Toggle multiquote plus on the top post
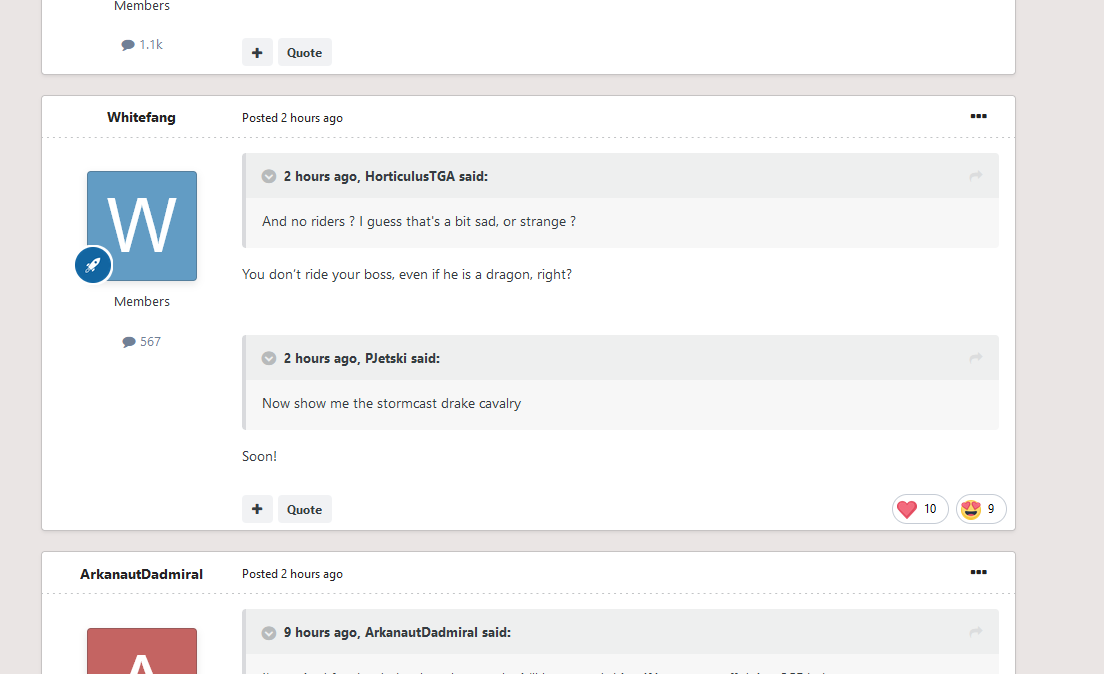Viewport: 1104px width, 674px height. (x=257, y=52)
